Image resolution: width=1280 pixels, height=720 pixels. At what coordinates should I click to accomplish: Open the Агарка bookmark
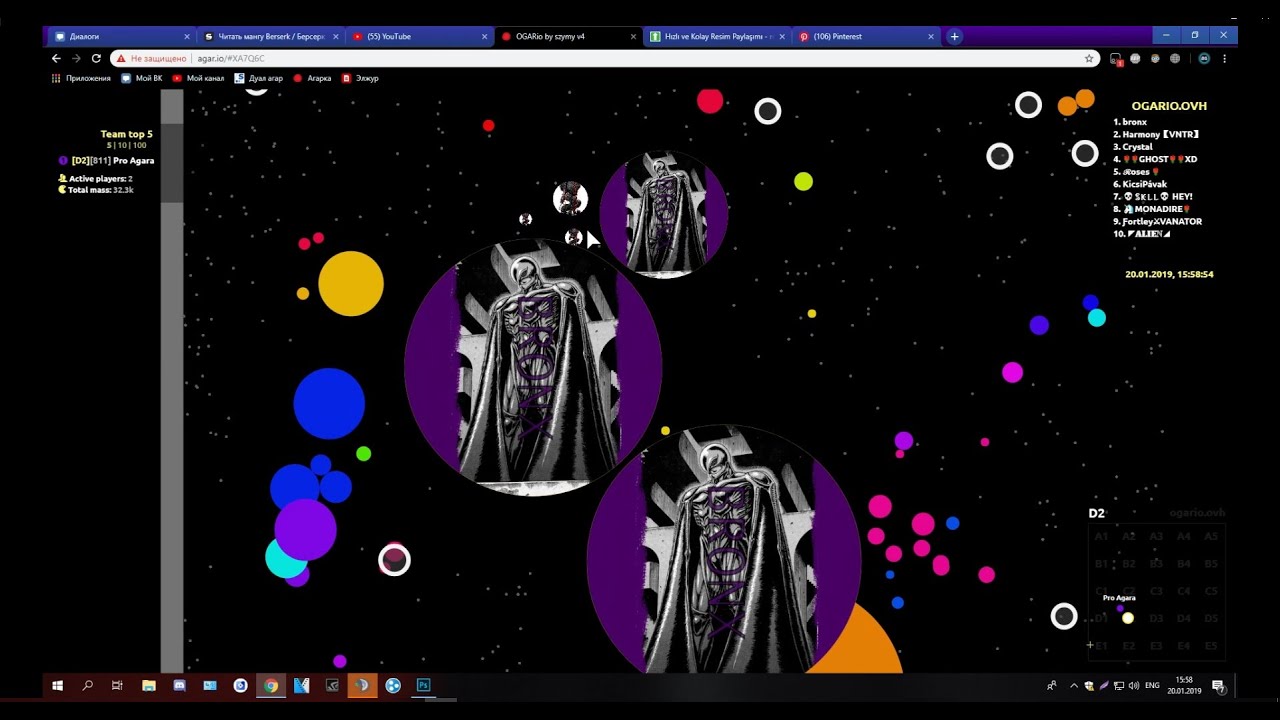(x=312, y=78)
